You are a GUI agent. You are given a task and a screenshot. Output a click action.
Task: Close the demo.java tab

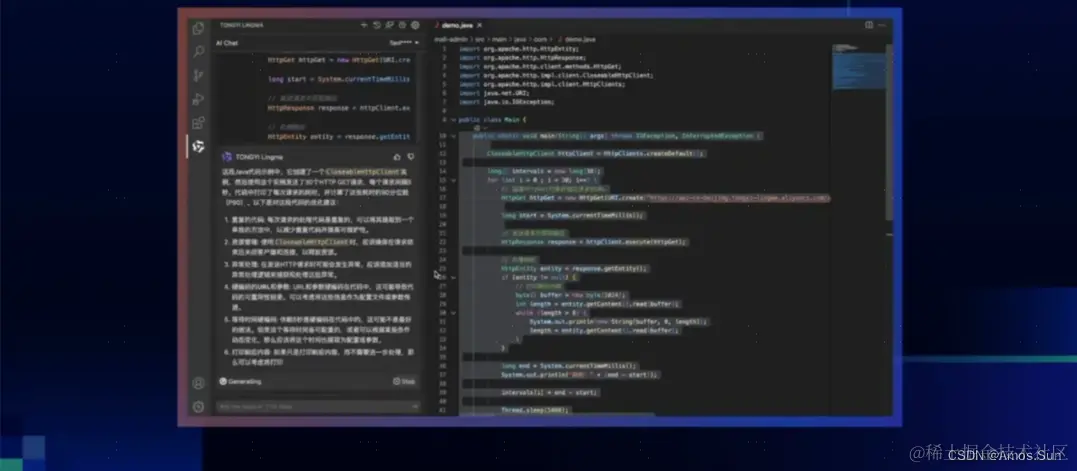pos(479,25)
